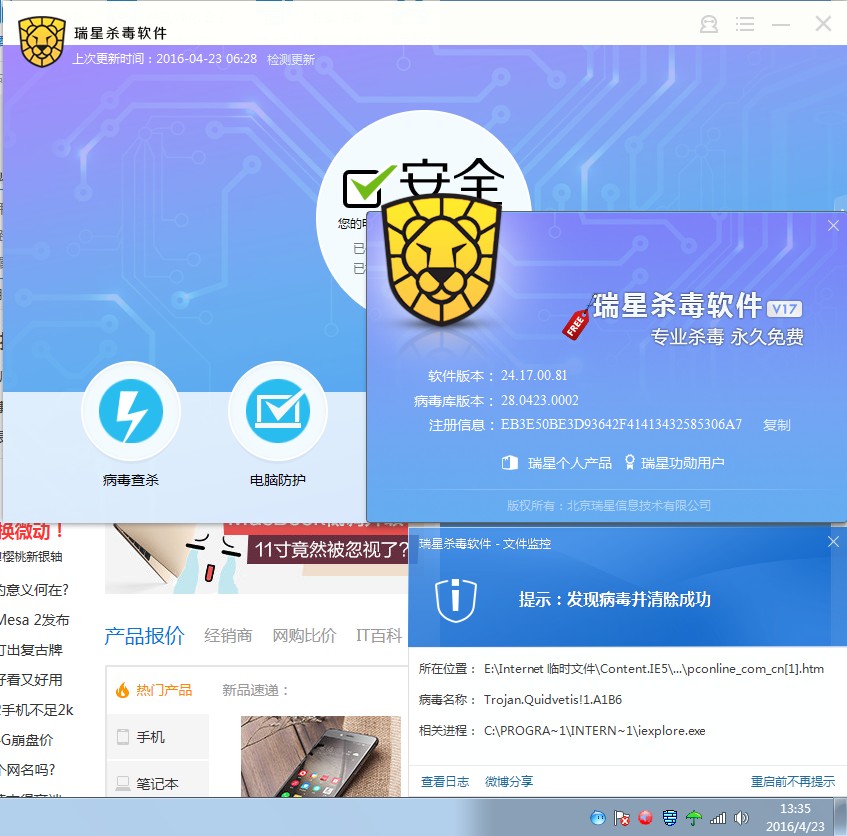Start the 病毒查杀 lightning scan icon
This screenshot has width=847, height=836.
pyautogui.click(x=131, y=411)
